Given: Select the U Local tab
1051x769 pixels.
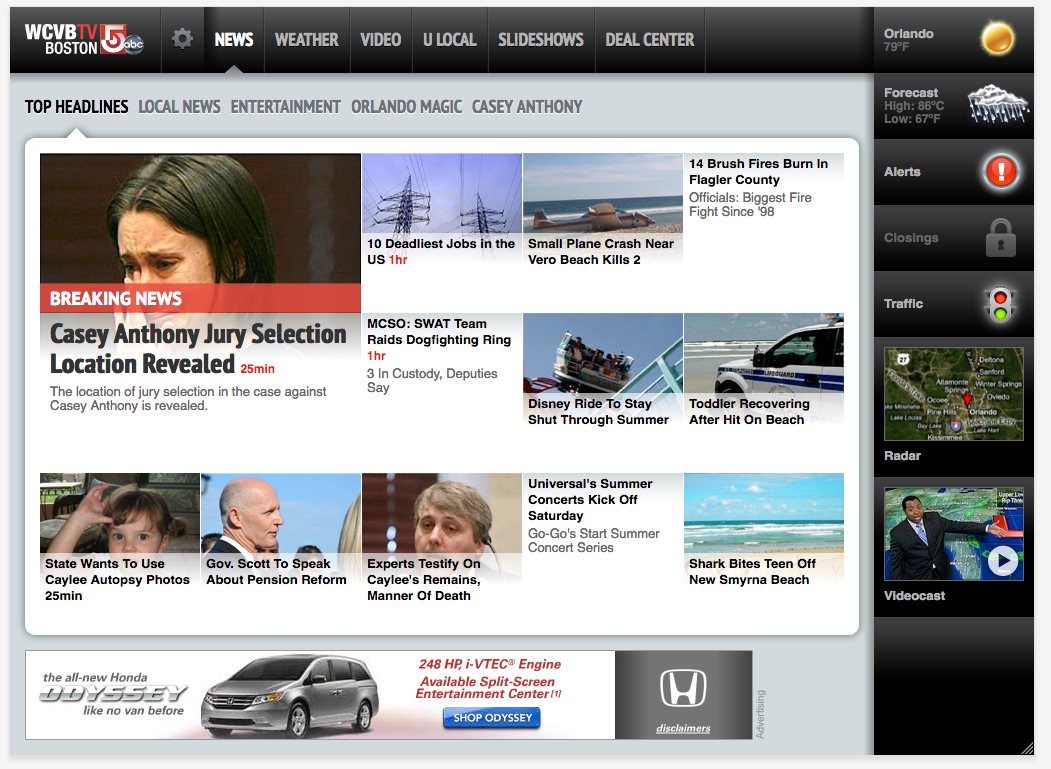Looking at the screenshot, I should tap(450, 40).
